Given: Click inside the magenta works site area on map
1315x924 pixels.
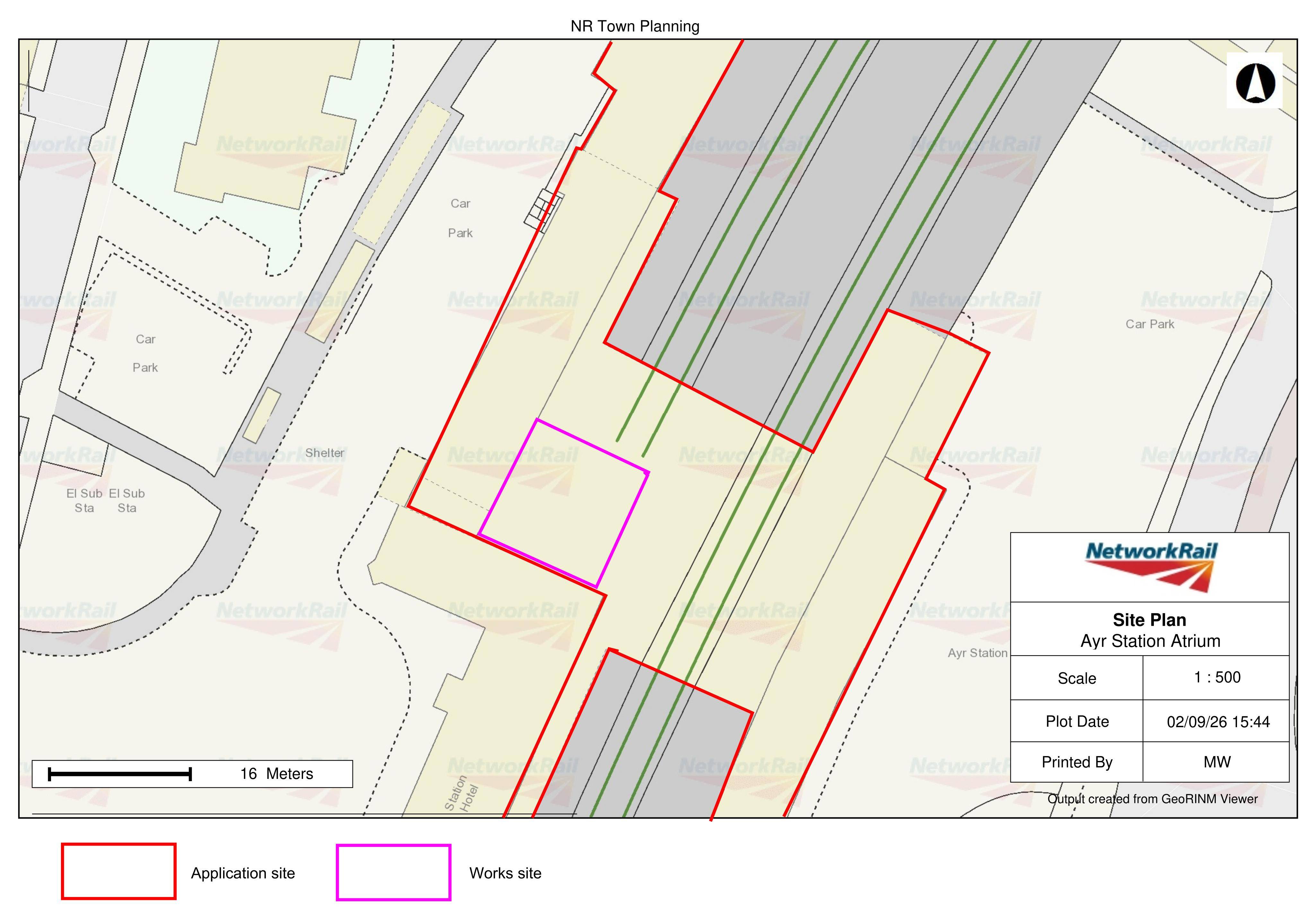Looking at the screenshot, I should [x=564, y=504].
